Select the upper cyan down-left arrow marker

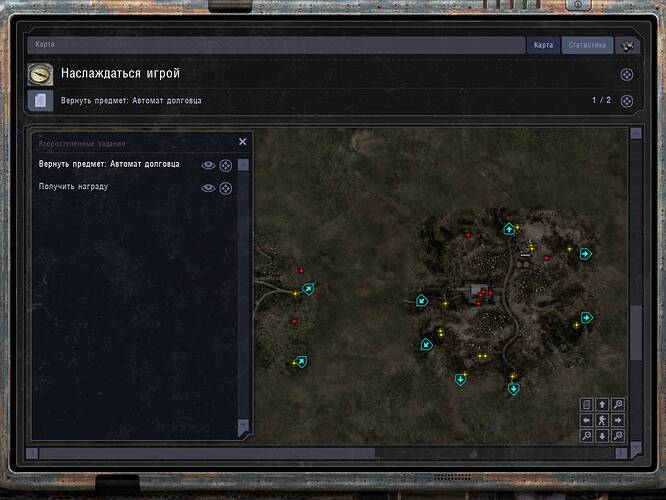pyautogui.click(x=421, y=301)
